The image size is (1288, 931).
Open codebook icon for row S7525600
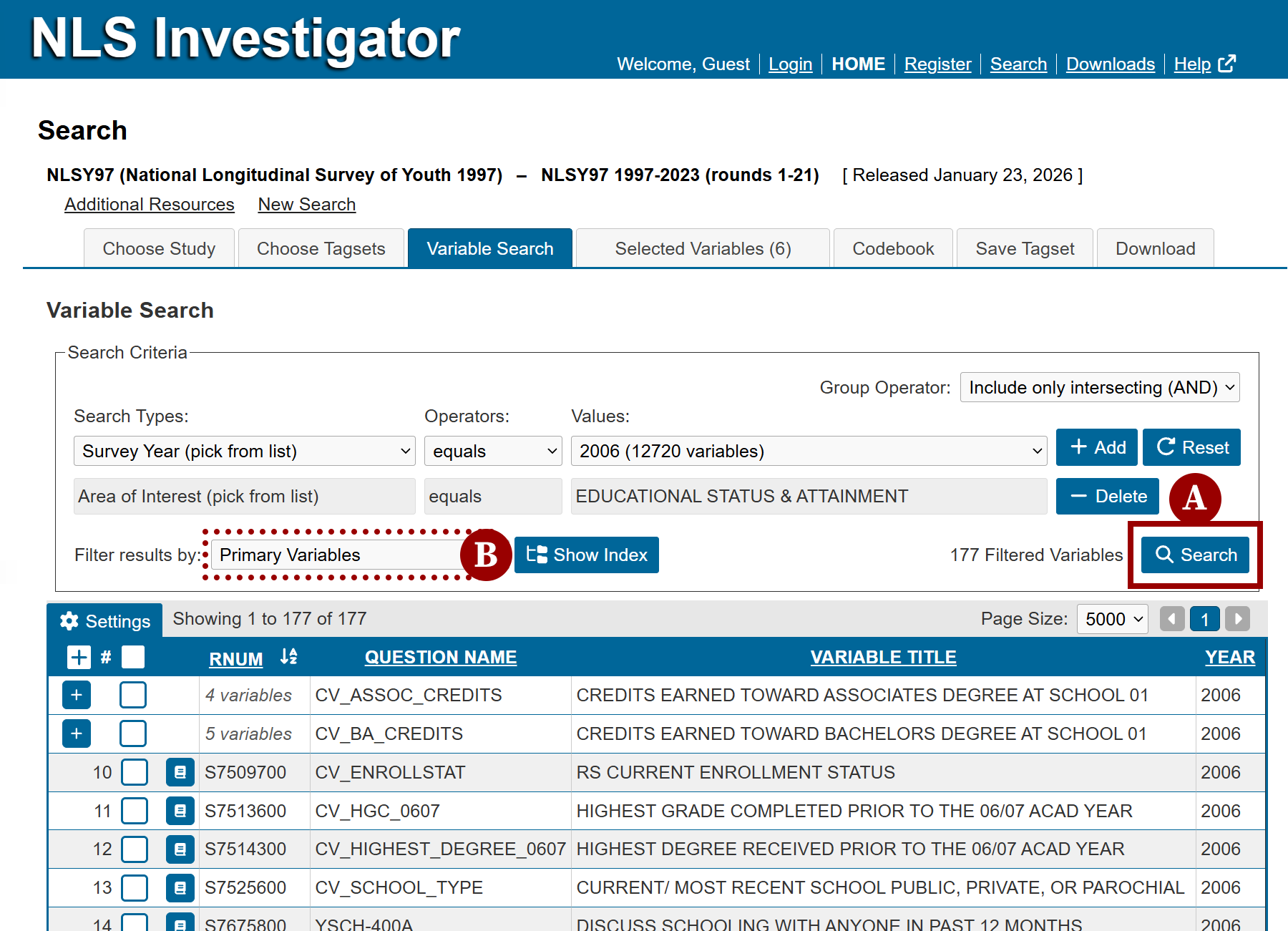pos(180,887)
